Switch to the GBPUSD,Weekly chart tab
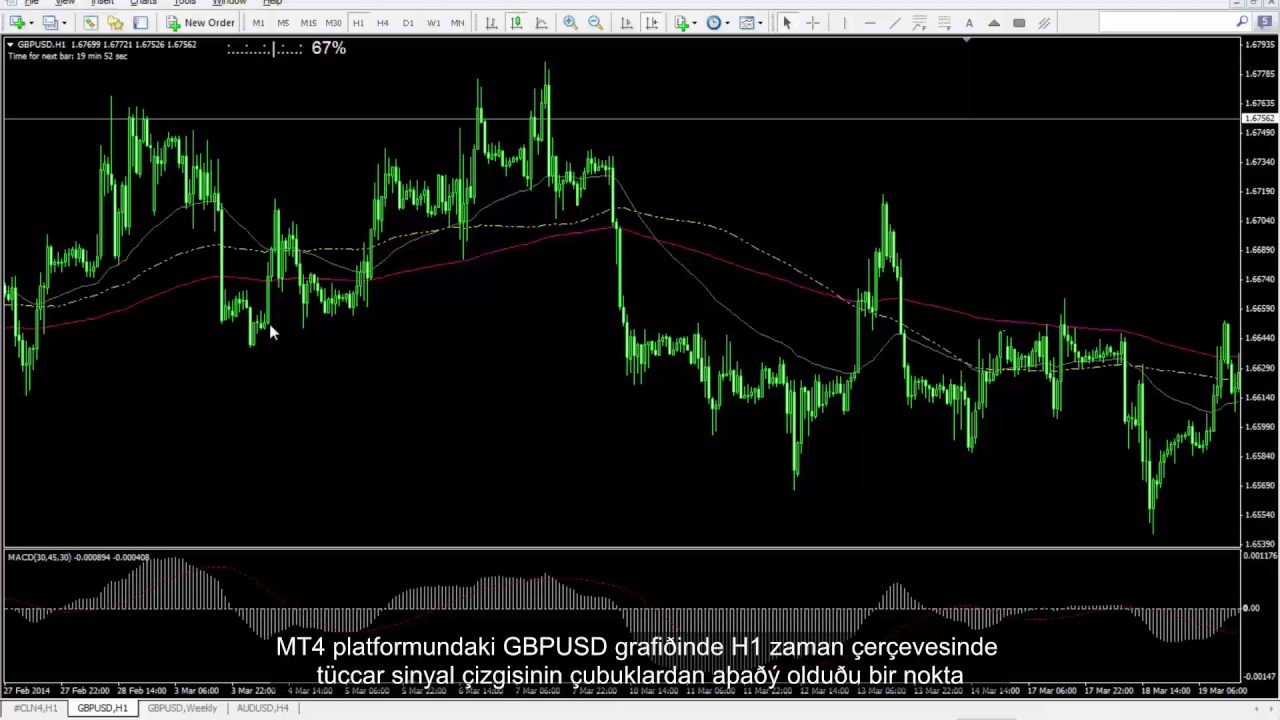The width and height of the screenshot is (1280, 720). pos(182,708)
